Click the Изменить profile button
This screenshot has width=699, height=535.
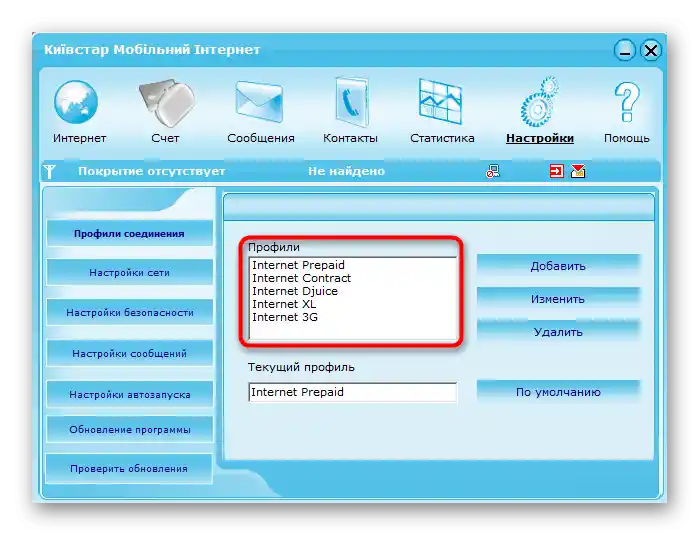tap(558, 299)
